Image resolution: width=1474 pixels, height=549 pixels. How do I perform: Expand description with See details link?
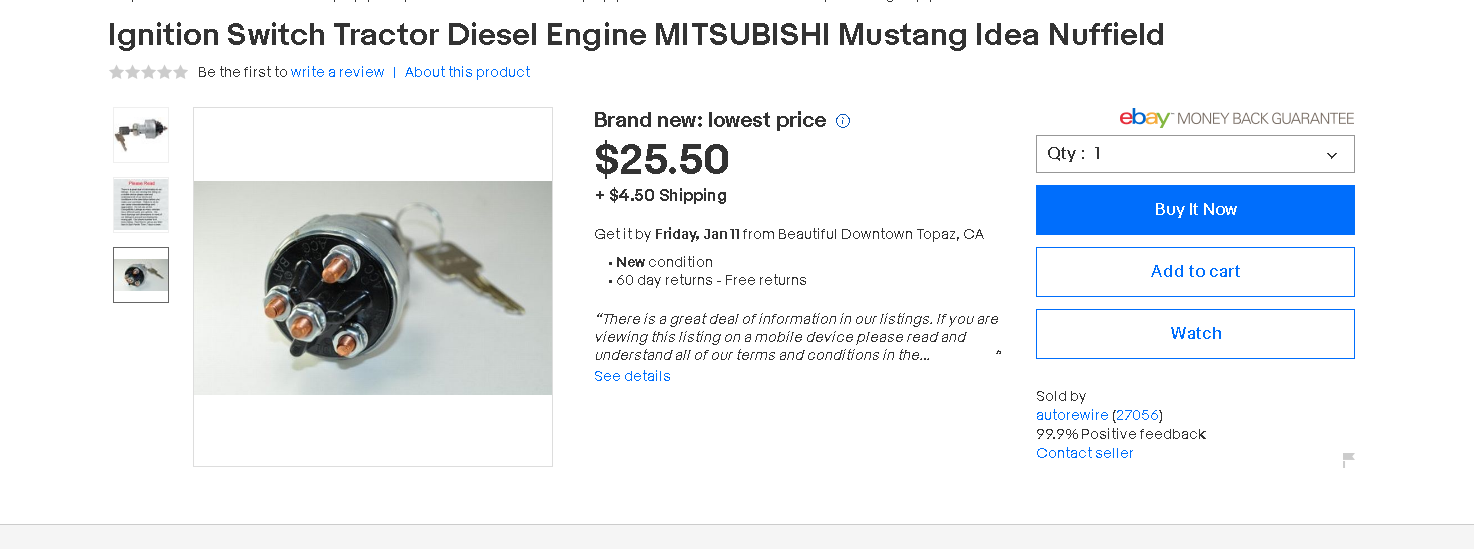[x=632, y=376]
